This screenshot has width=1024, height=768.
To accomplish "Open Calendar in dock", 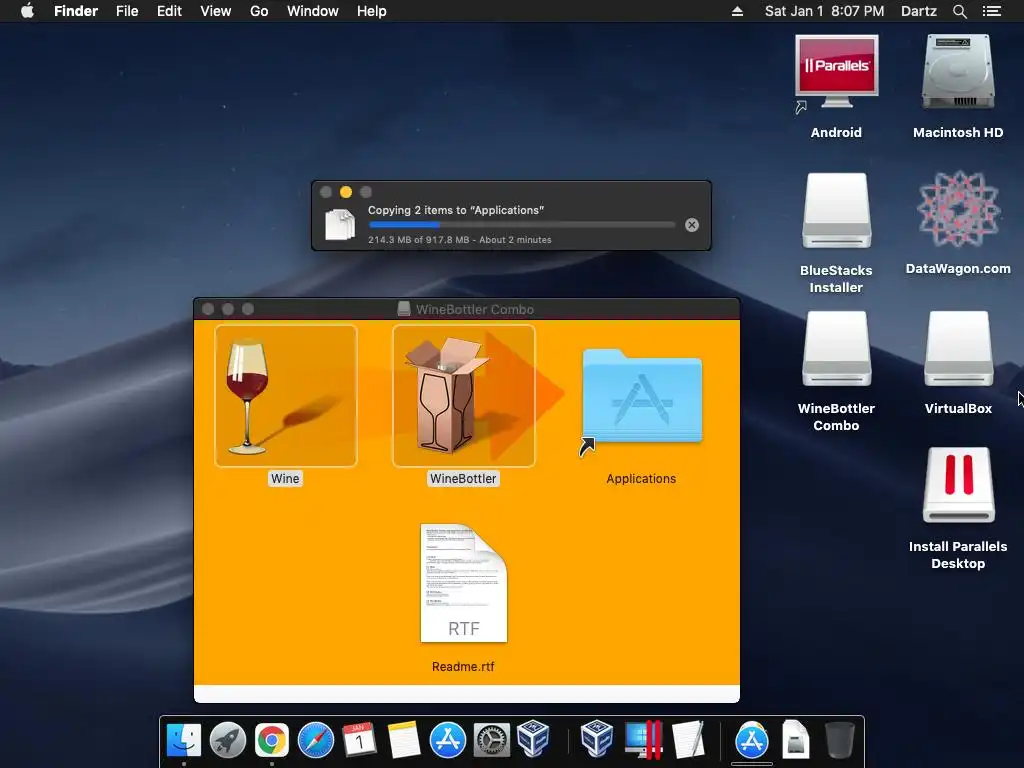I will 359,739.
